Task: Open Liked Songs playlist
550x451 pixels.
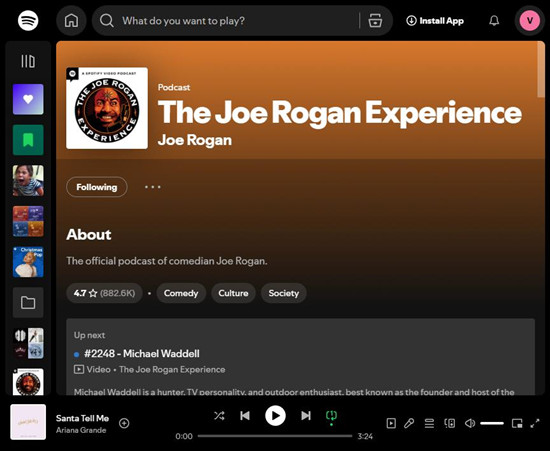Action: pos(28,99)
